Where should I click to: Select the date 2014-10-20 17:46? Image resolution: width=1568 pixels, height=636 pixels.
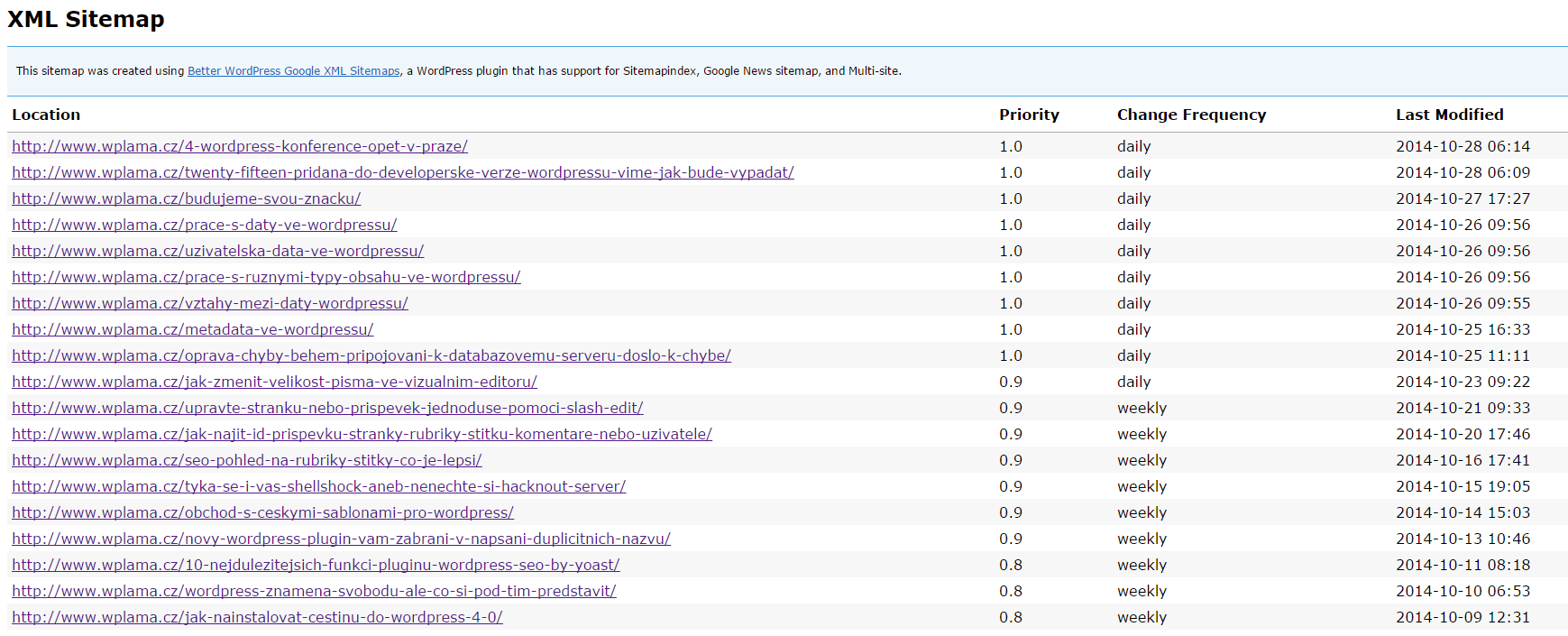[x=1463, y=434]
